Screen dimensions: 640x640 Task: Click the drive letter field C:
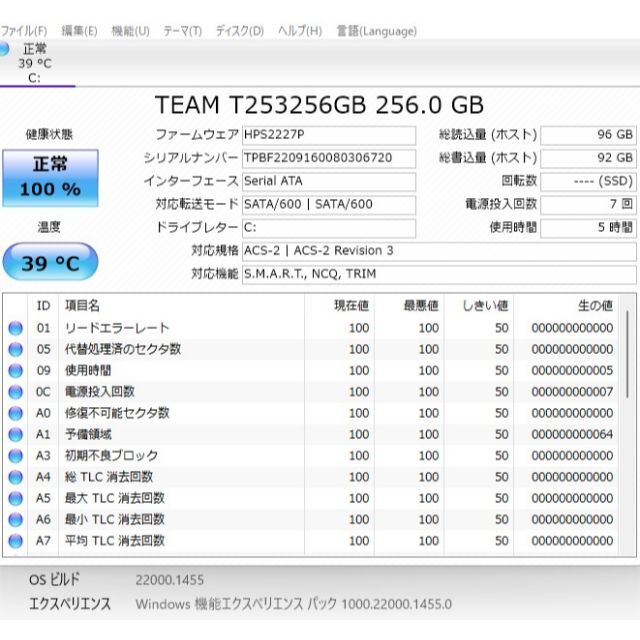329,228
